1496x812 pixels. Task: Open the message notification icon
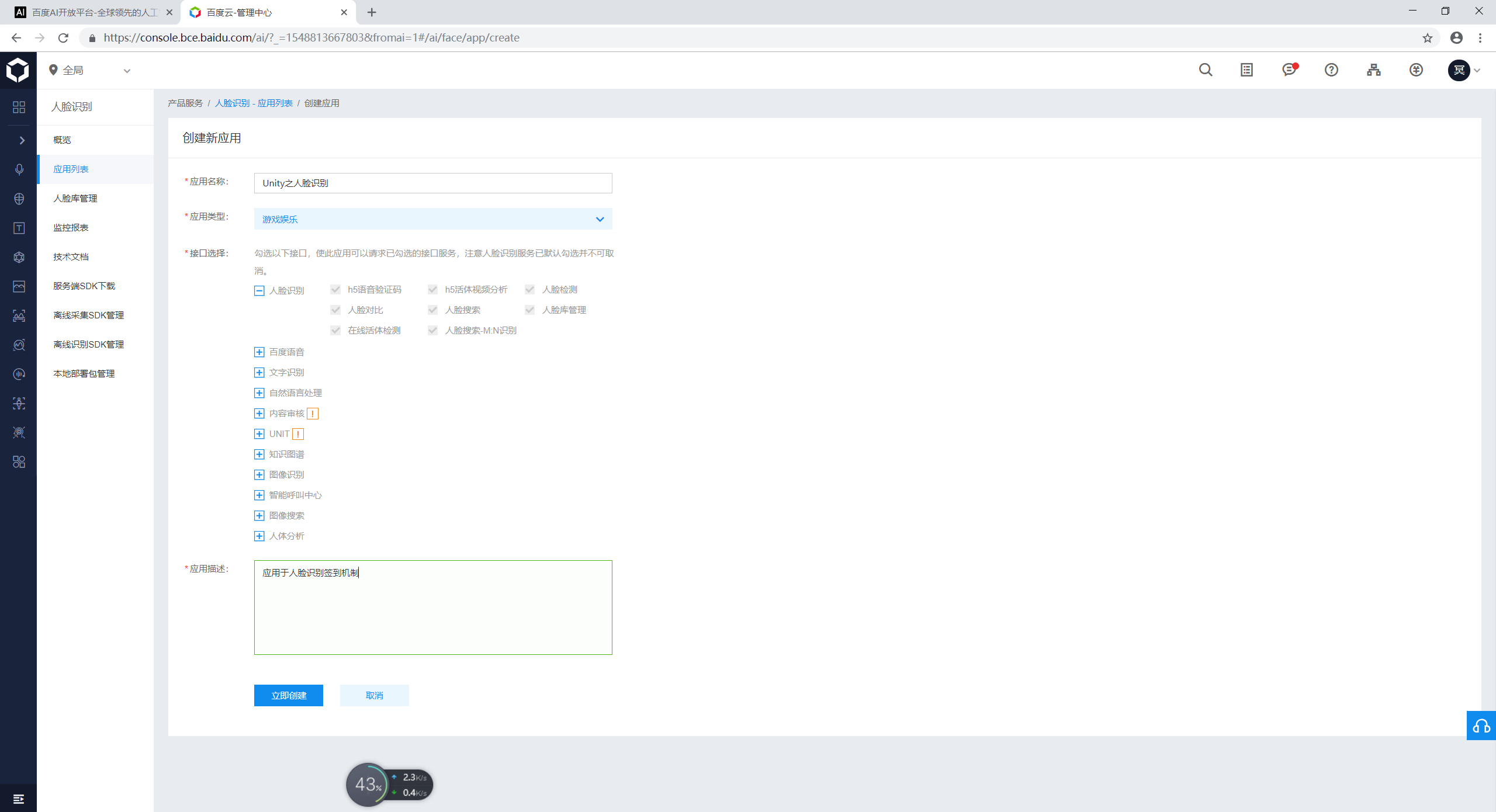[1289, 70]
